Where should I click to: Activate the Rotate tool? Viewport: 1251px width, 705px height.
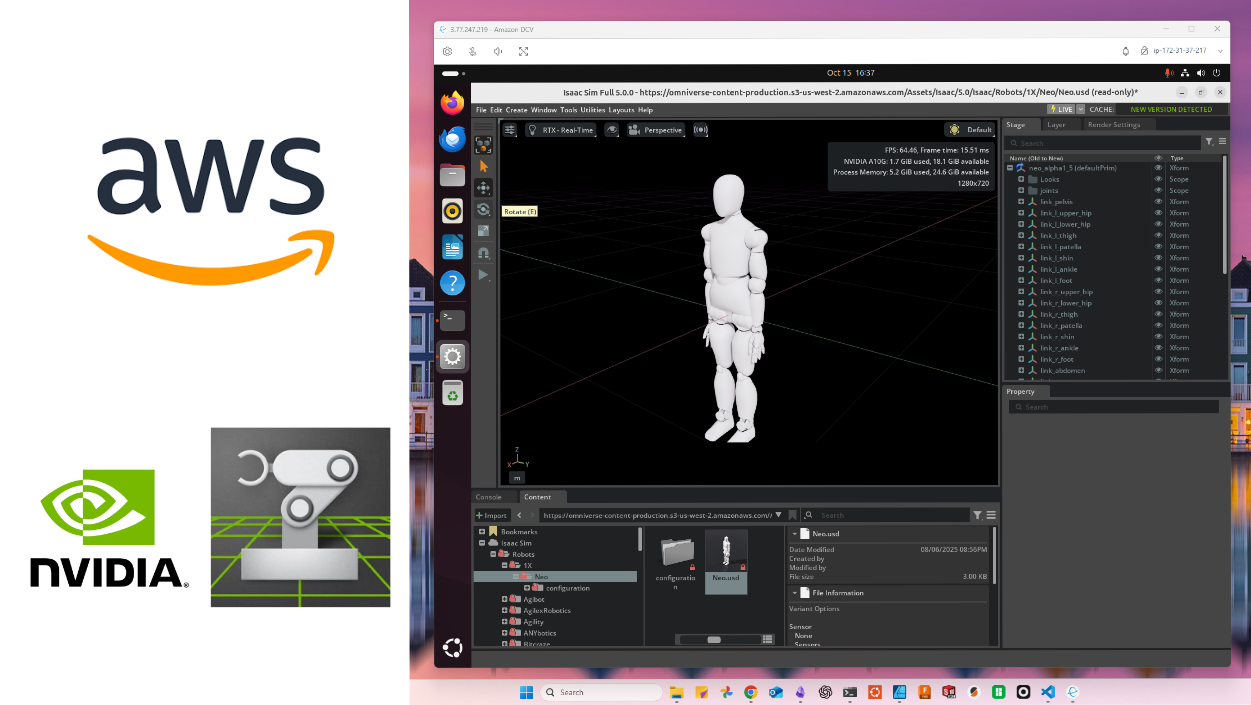484,209
